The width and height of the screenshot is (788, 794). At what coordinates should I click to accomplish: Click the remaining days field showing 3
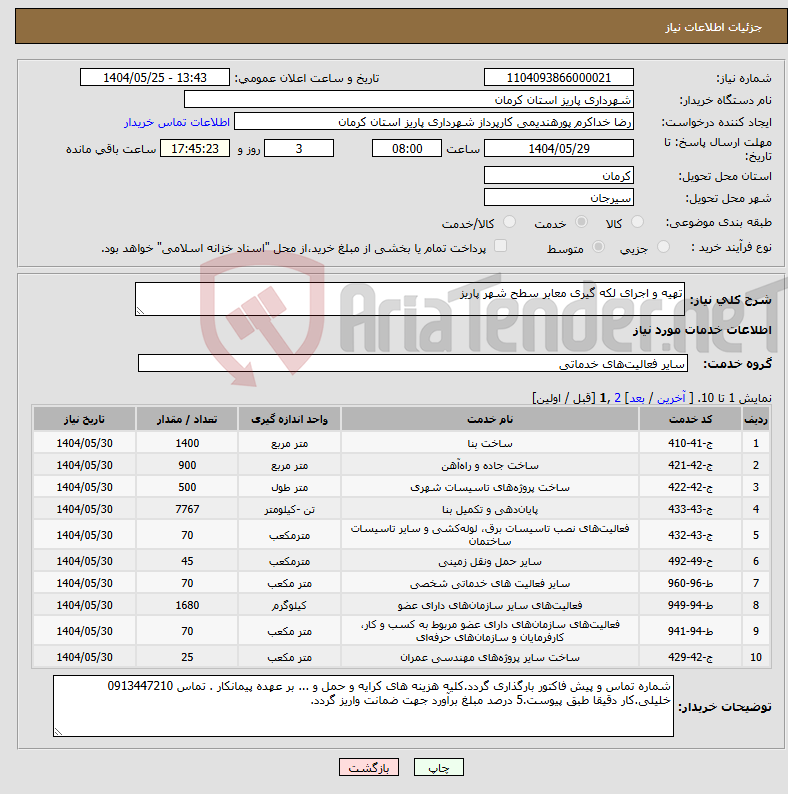pyautogui.click(x=299, y=148)
